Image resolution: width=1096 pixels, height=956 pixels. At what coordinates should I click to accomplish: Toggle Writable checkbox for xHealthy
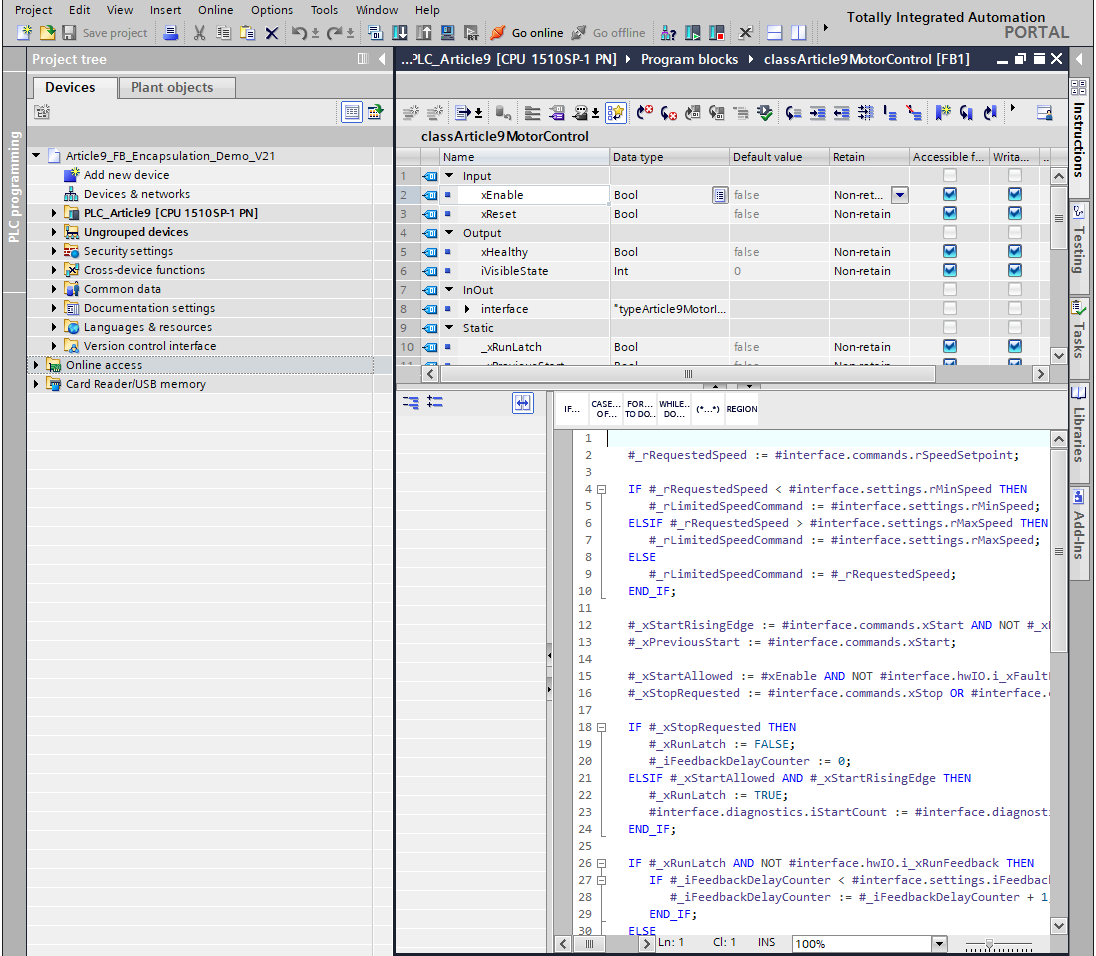pyautogui.click(x=1015, y=251)
